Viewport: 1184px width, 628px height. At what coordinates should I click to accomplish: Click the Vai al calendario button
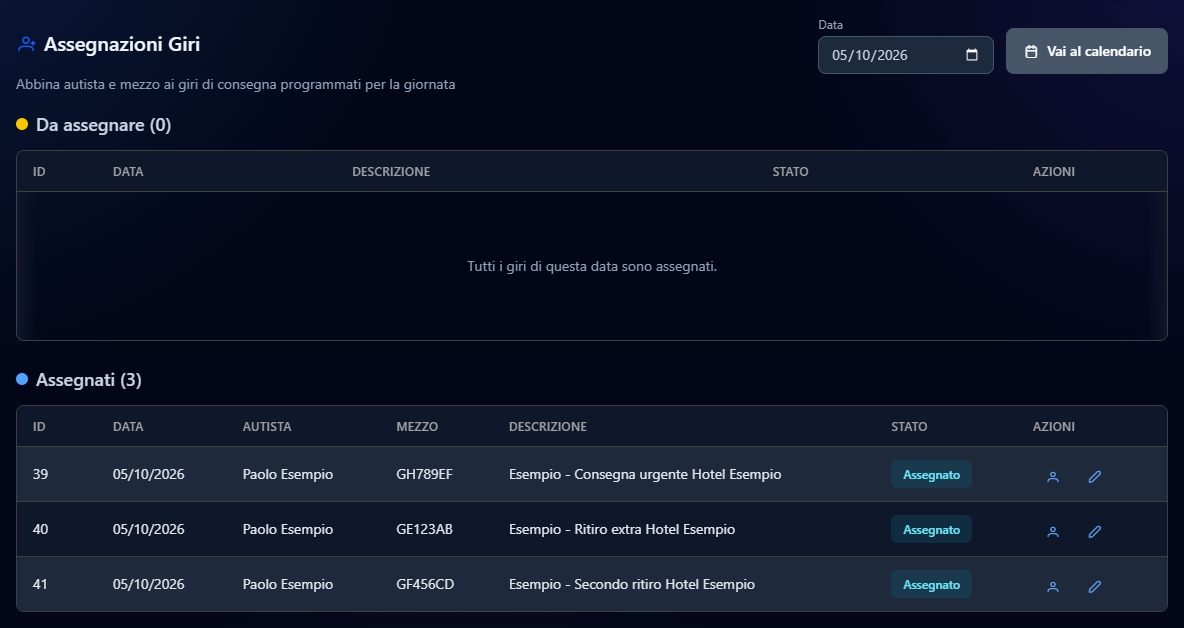click(1087, 51)
